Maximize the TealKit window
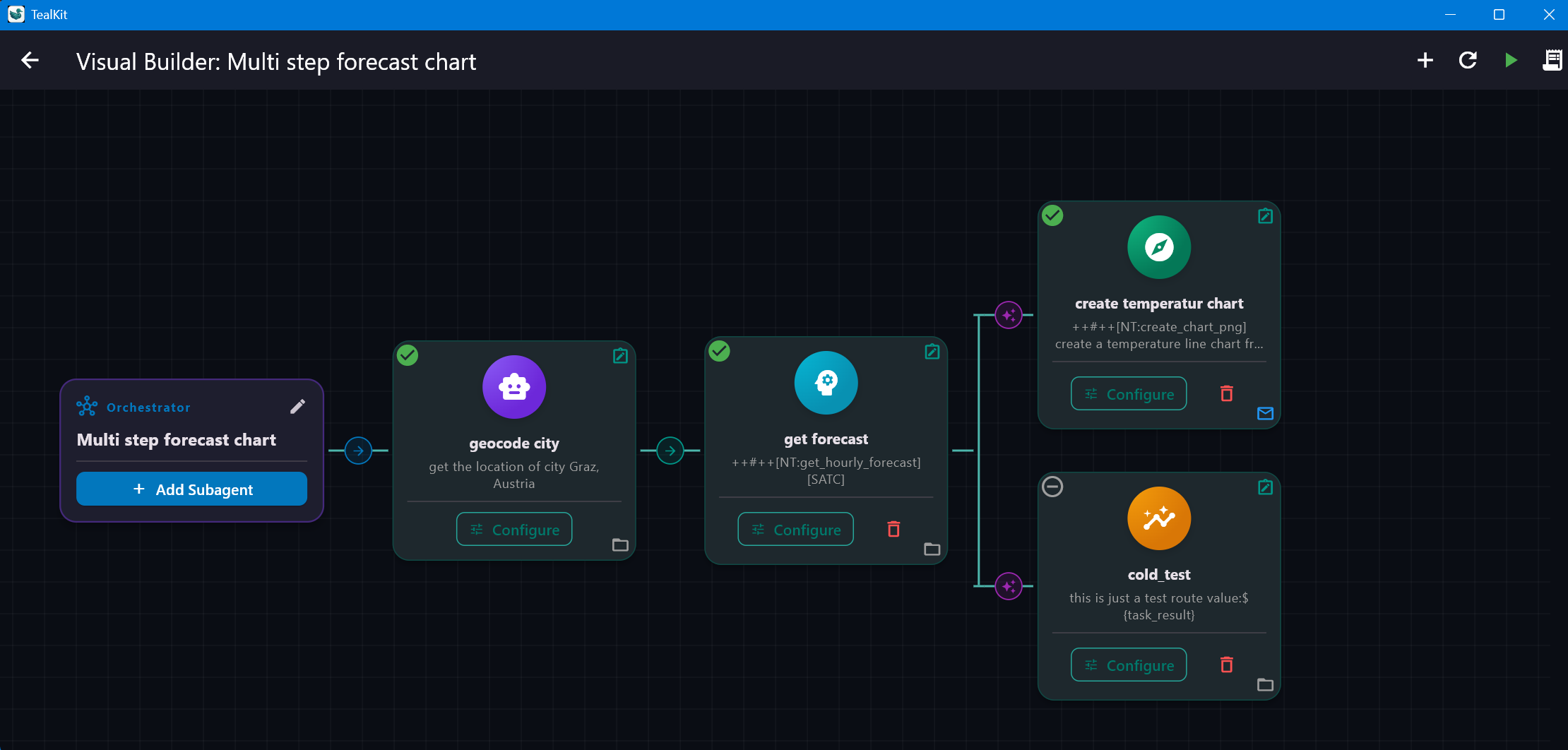Image resolution: width=1568 pixels, height=750 pixels. tap(1499, 14)
